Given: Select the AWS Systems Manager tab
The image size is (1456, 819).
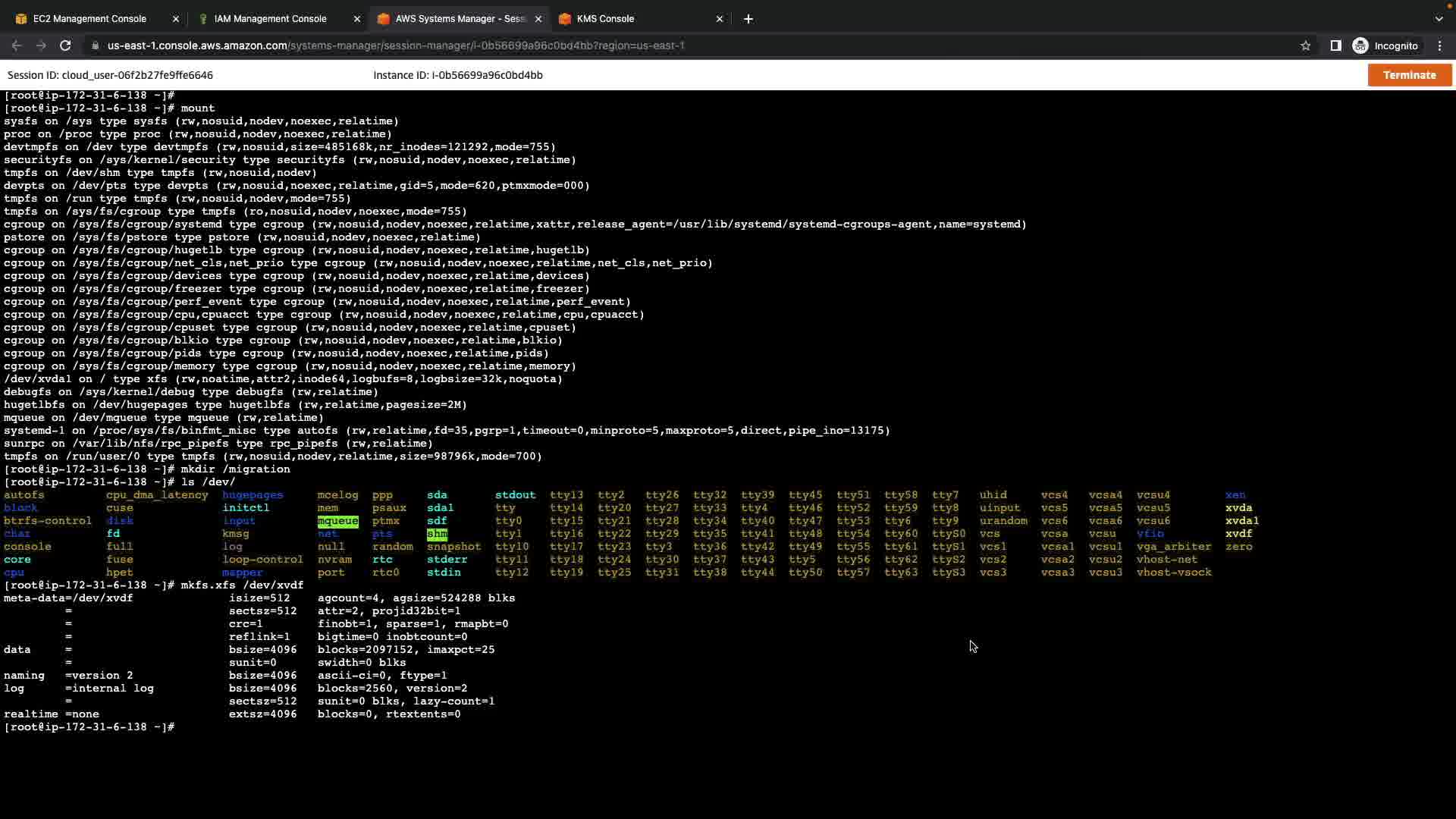Looking at the screenshot, I should pyautogui.click(x=455, y=19).
